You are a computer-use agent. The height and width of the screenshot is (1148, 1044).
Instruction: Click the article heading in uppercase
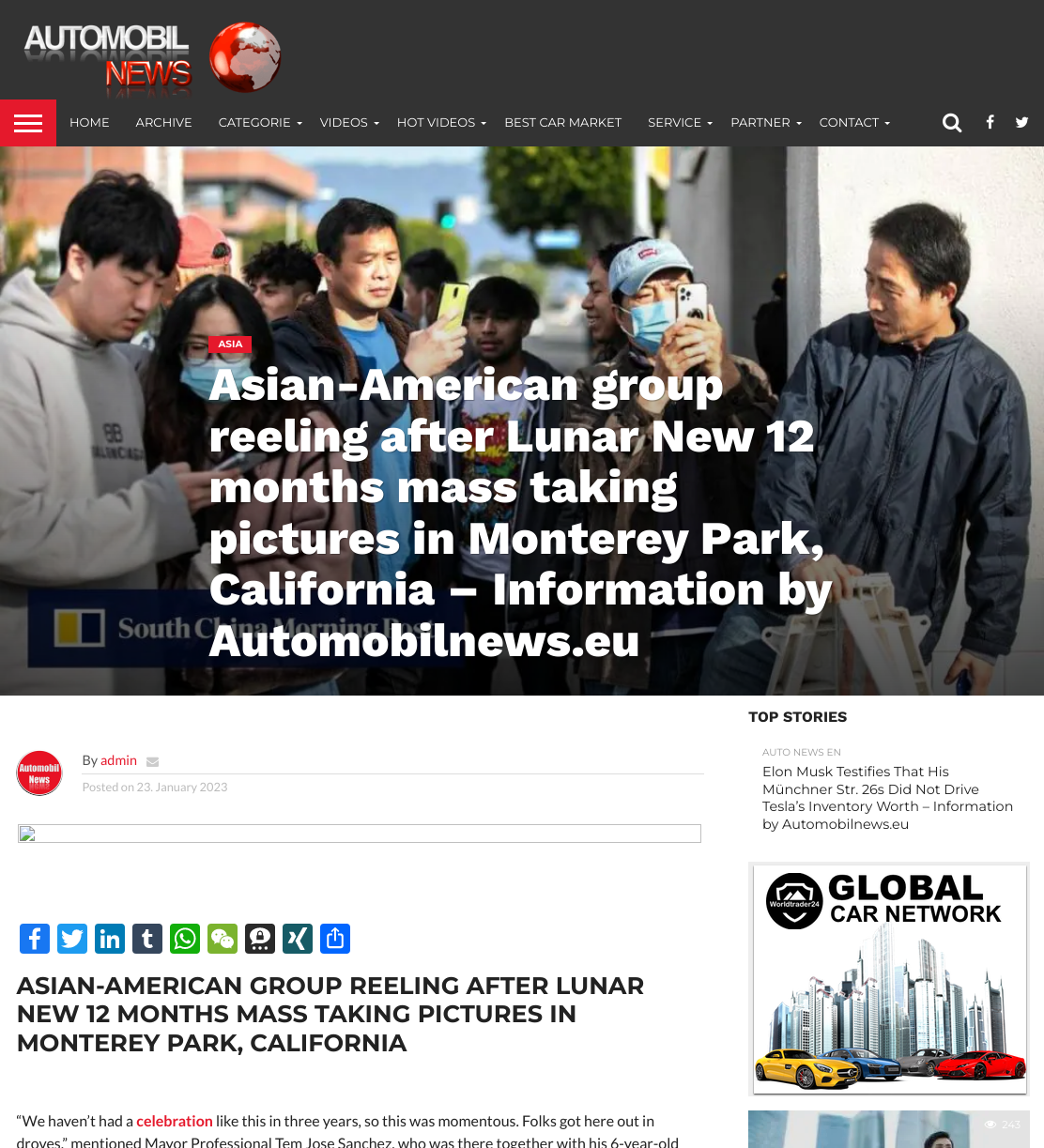(x=330, y=1015)
